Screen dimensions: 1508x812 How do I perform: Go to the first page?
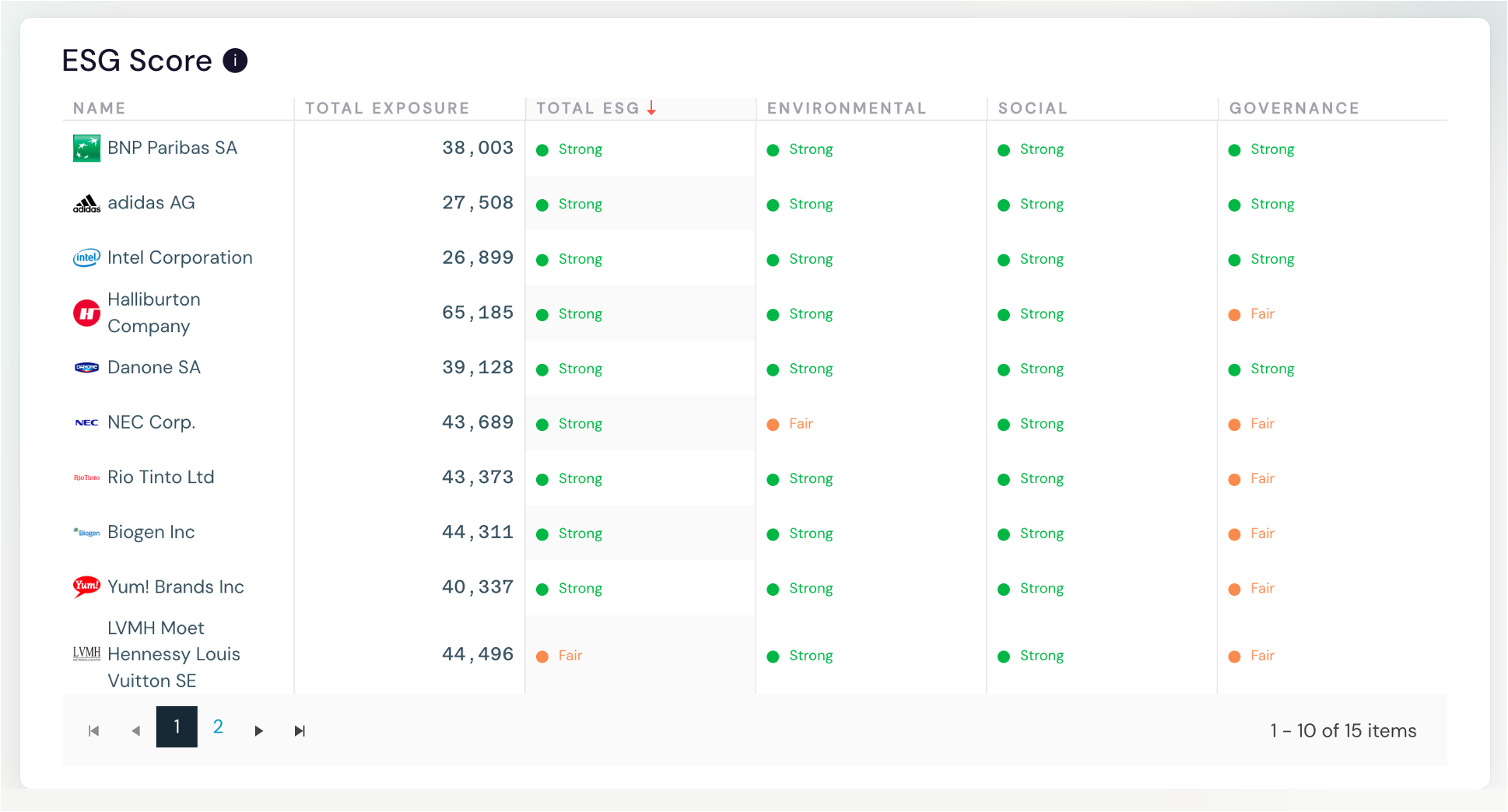point(94,730)
